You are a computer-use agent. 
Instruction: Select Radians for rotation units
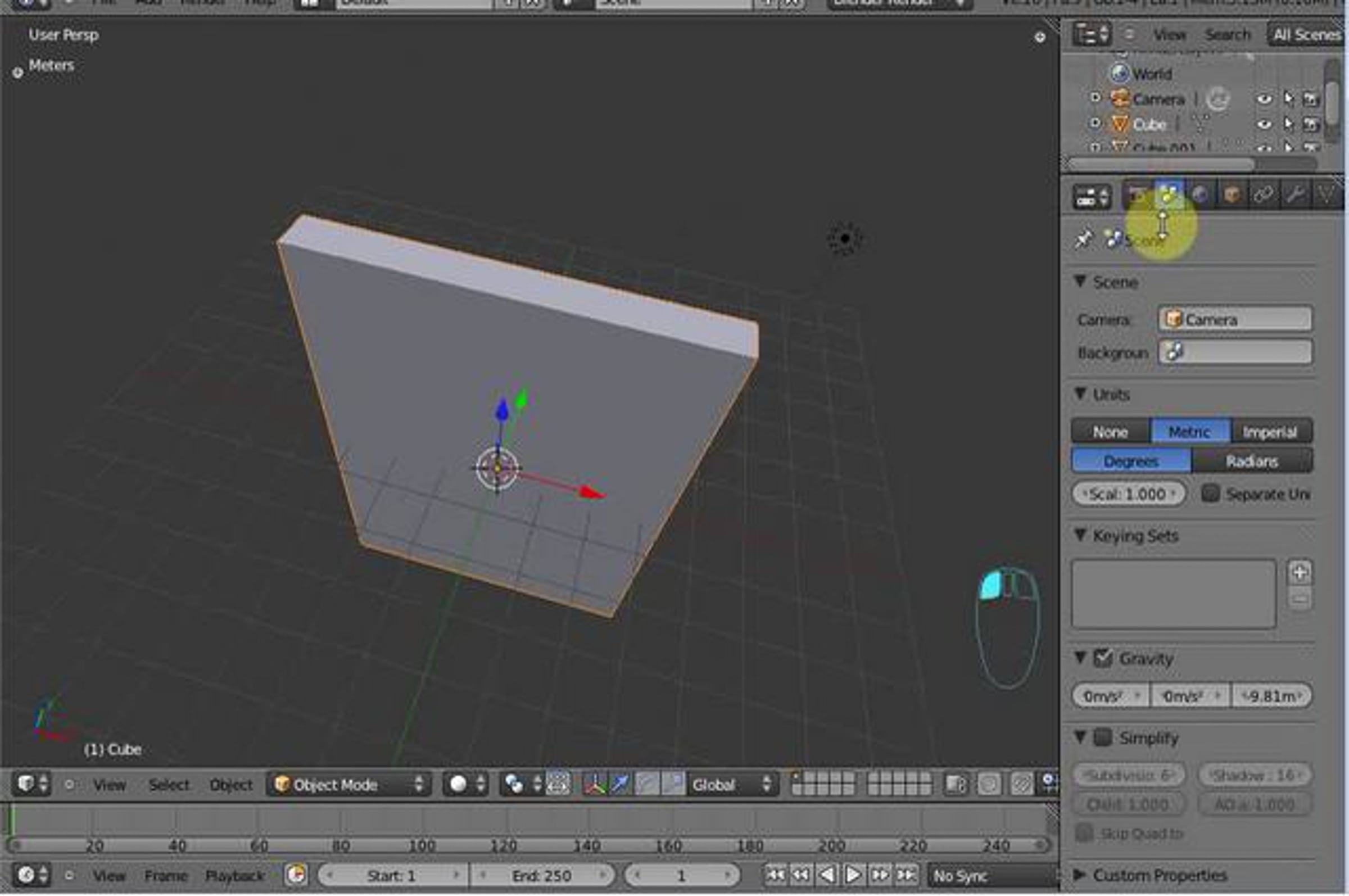pyautogui.click(x=1252, y=460)
